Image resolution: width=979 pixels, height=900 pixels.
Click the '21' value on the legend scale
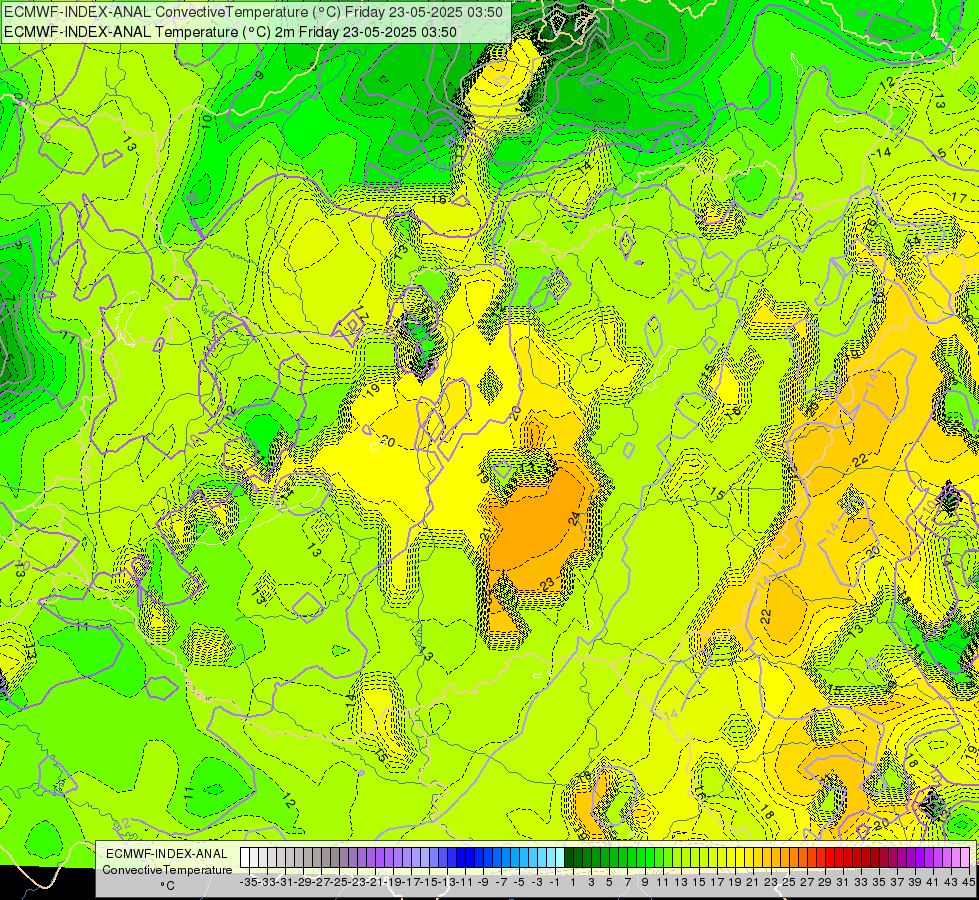point(754,882)
